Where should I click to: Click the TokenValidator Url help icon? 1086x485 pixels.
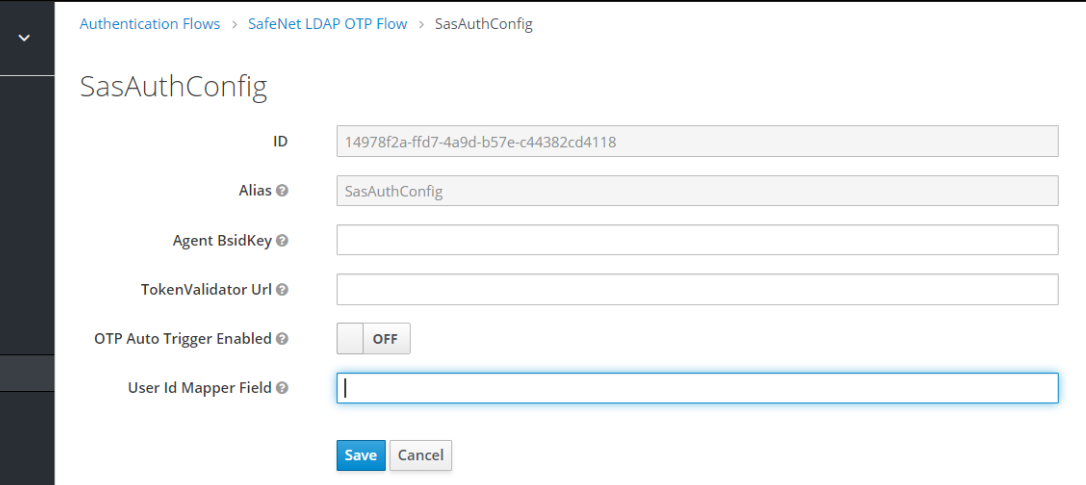pos(282,290)
